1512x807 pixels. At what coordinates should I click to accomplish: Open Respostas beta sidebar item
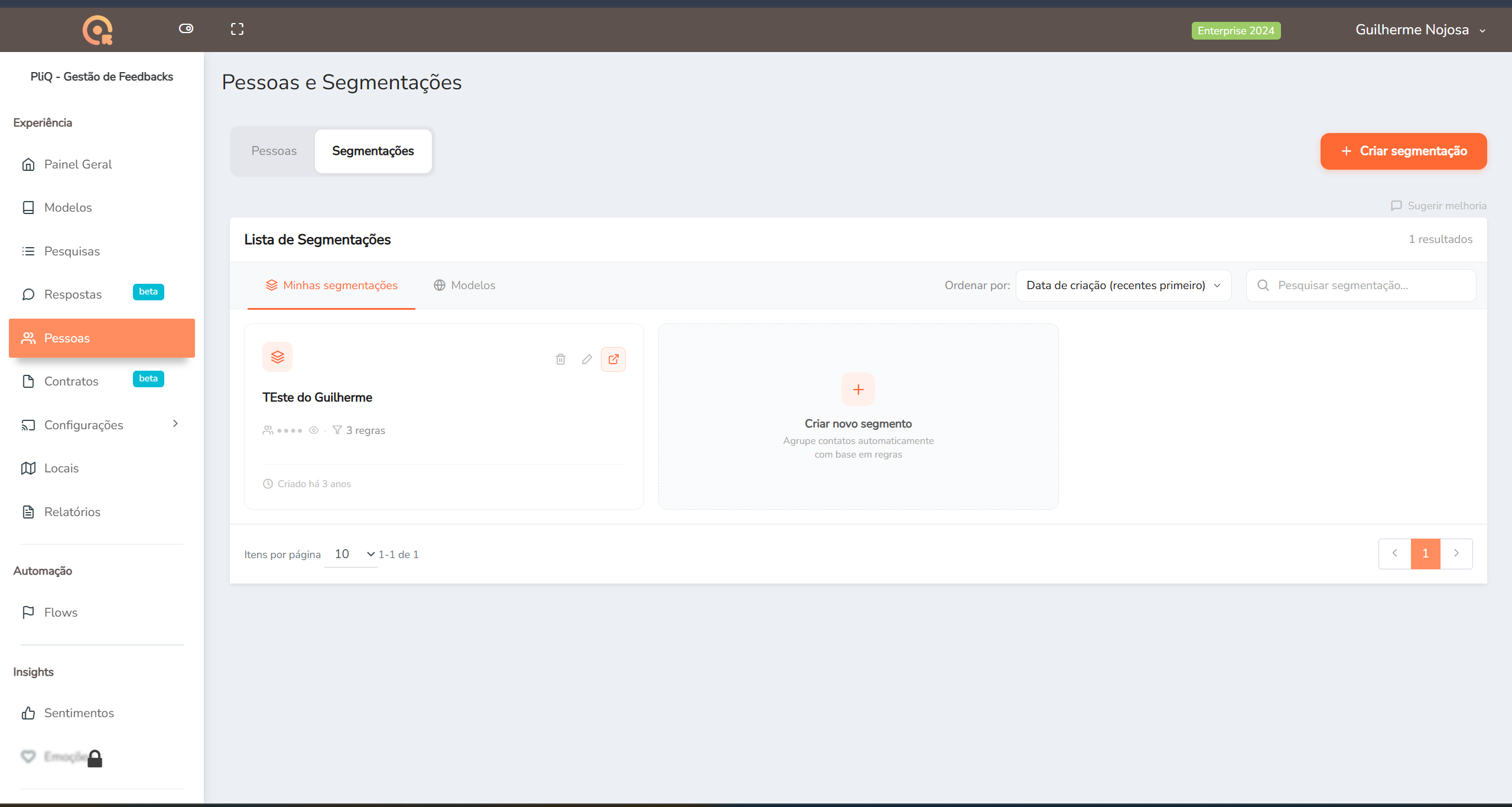[x=102, y=294]
